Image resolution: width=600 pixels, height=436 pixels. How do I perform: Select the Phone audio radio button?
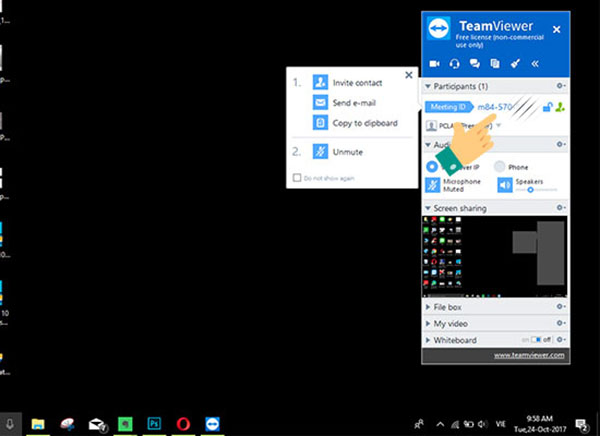point(499,167)
